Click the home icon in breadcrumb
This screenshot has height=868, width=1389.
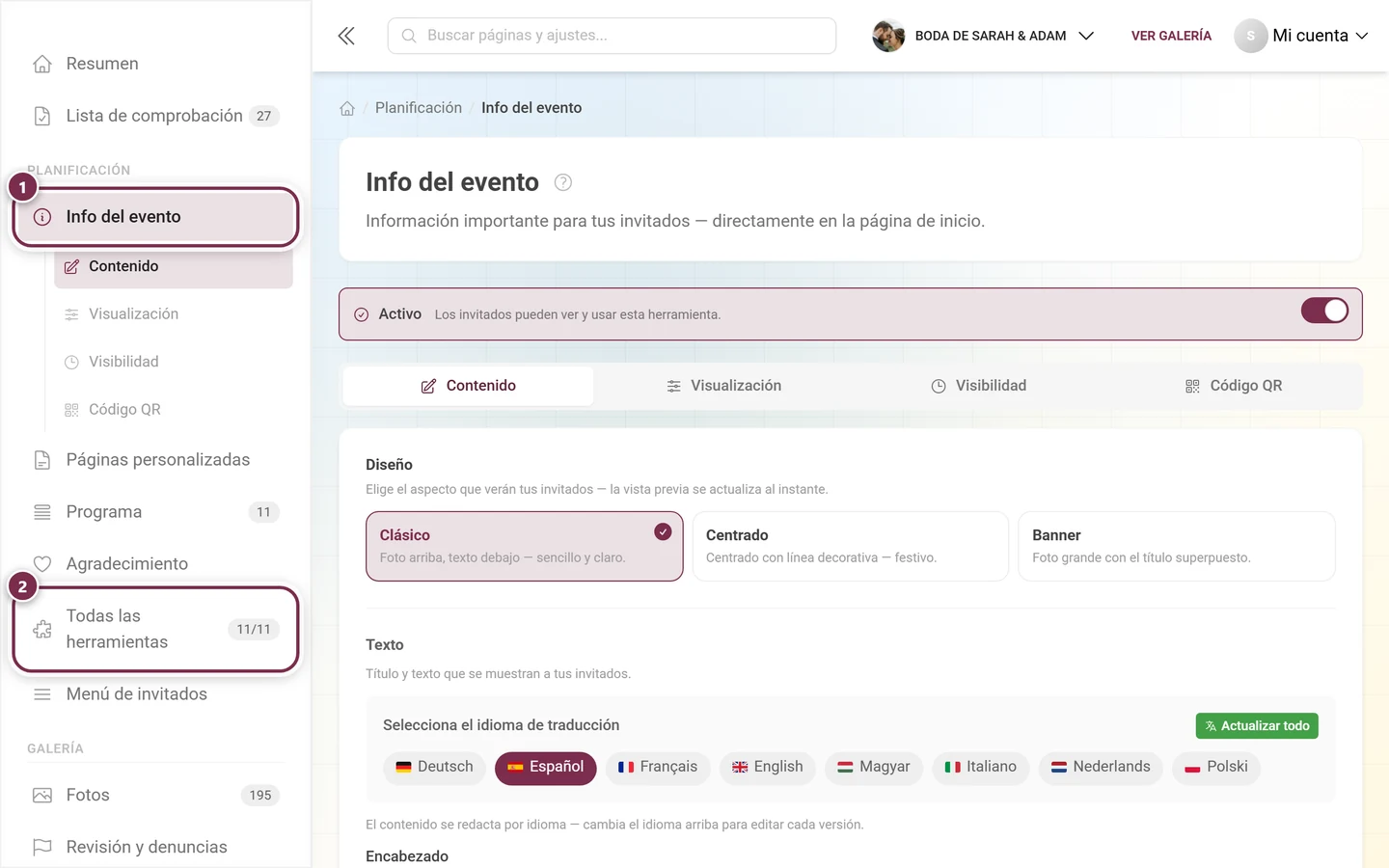[x=347, y=108]
